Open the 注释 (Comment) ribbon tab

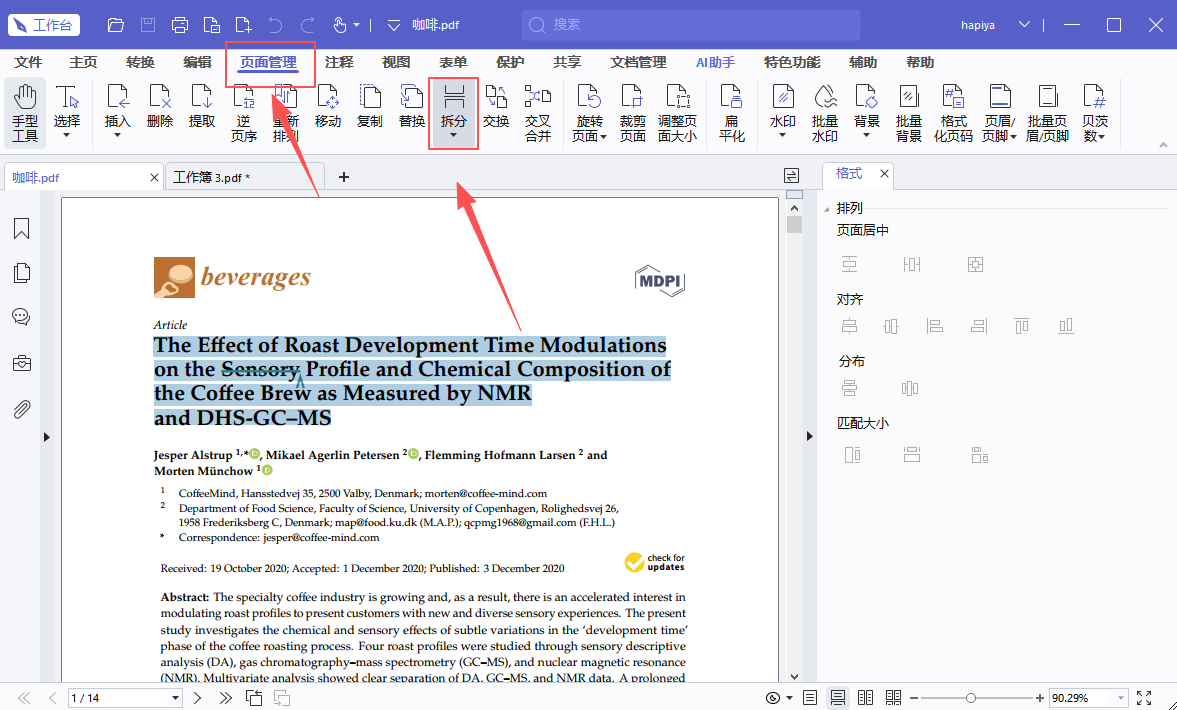[339, 62]
